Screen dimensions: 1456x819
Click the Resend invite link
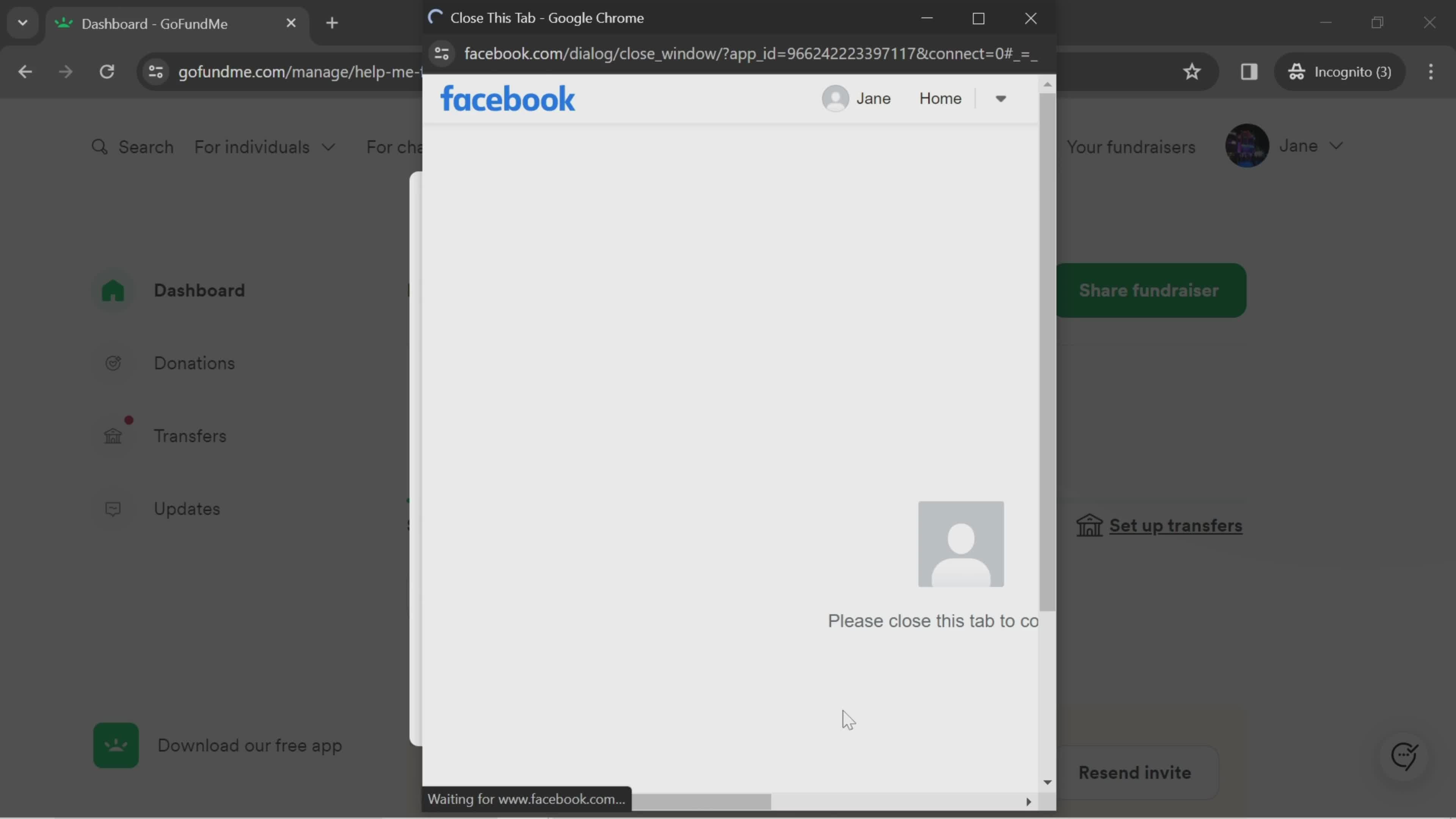1135,772
